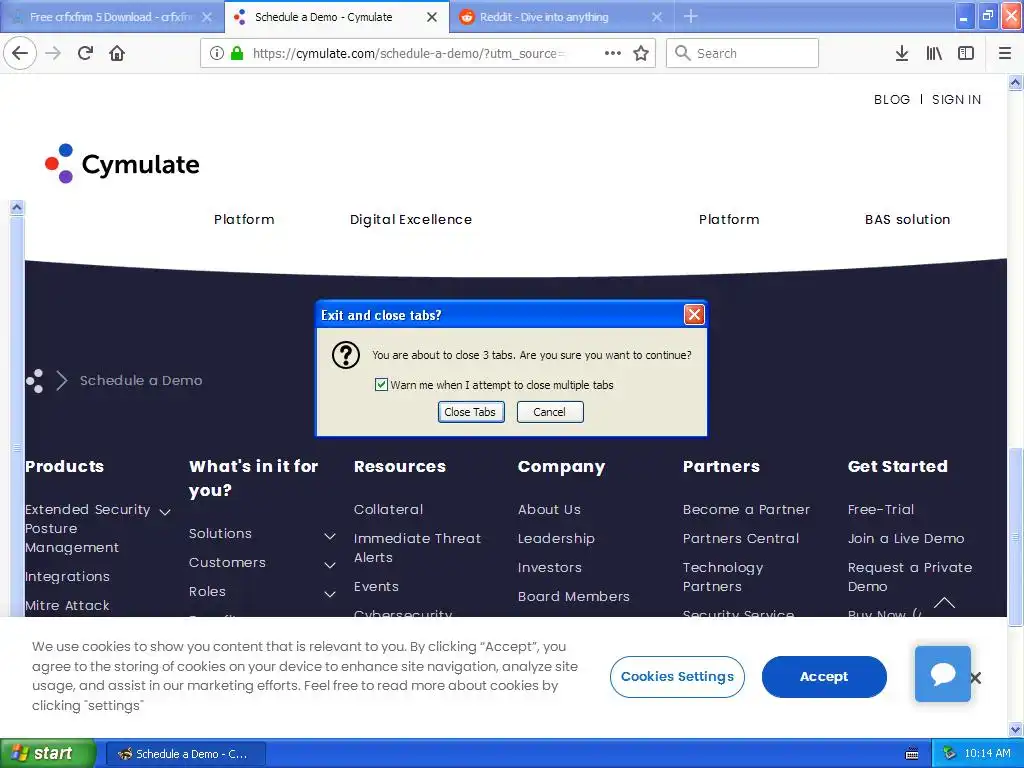This screenshot has width=1024, height=768.
Task: Click the taskbar clock 10:14 AM
Action: [x=987, y=754]
